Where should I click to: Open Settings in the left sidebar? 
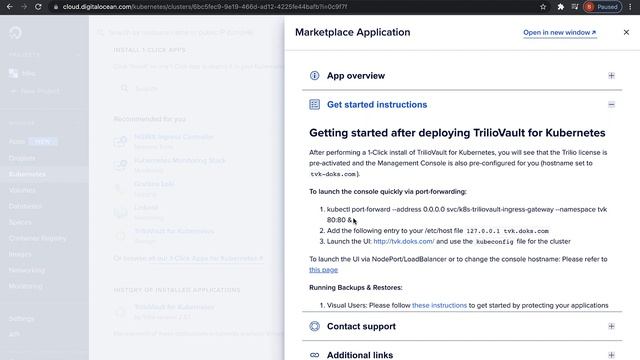coord(21,318)
